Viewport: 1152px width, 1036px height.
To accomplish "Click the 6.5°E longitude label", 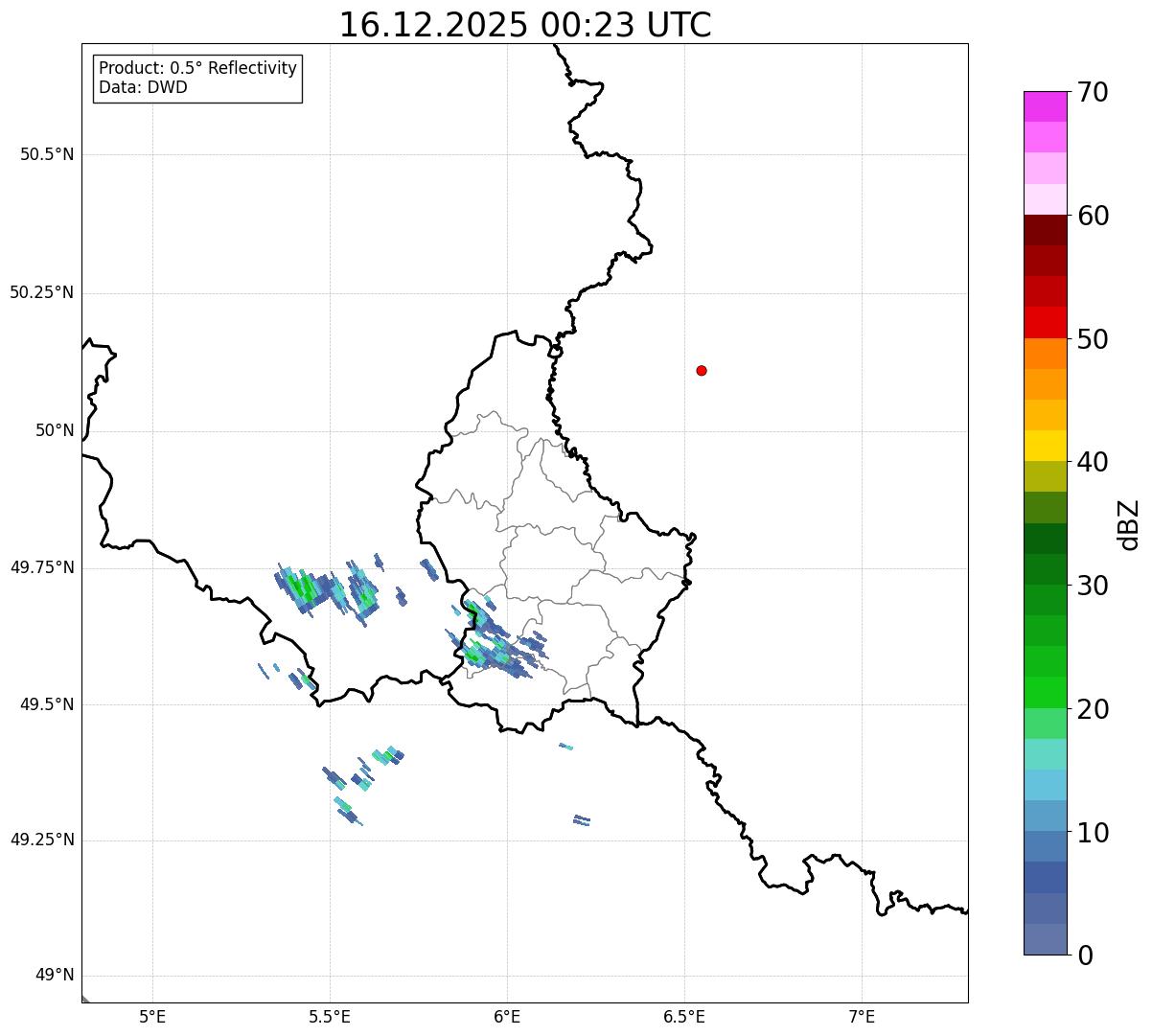I will 684,1017.
